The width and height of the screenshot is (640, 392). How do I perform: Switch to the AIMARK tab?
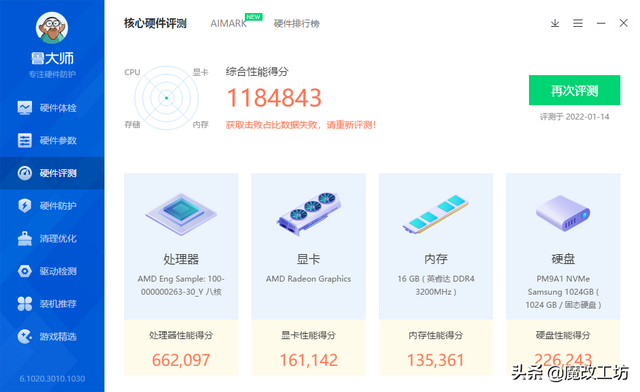click(x=229, y=24)
